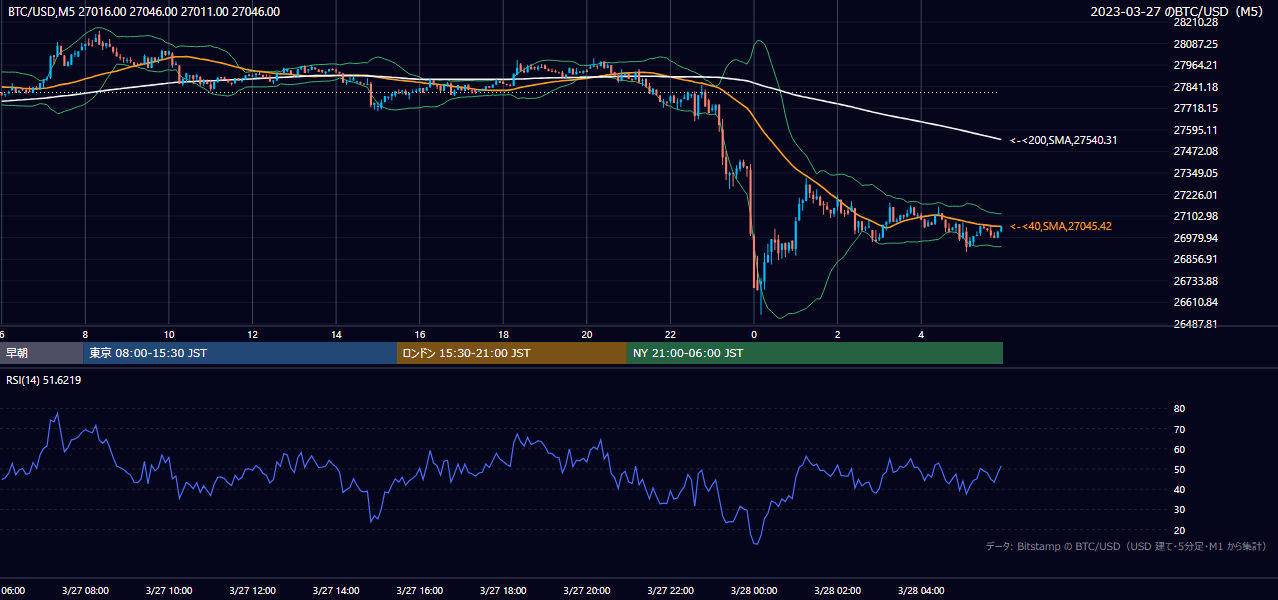Click the 200 SMA 27540.31 label

pos(1064,140)
